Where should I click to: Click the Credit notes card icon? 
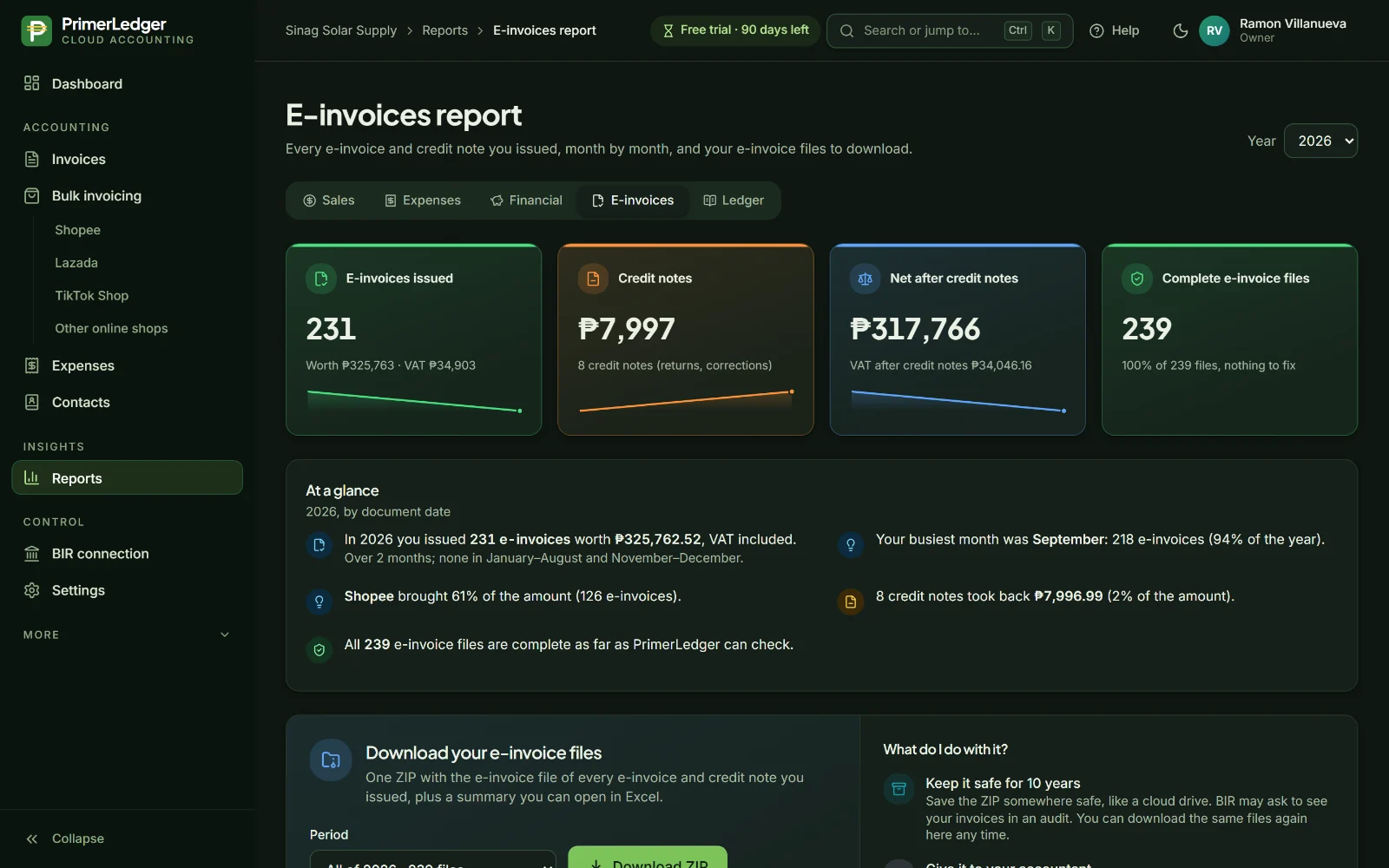(593, 279)
